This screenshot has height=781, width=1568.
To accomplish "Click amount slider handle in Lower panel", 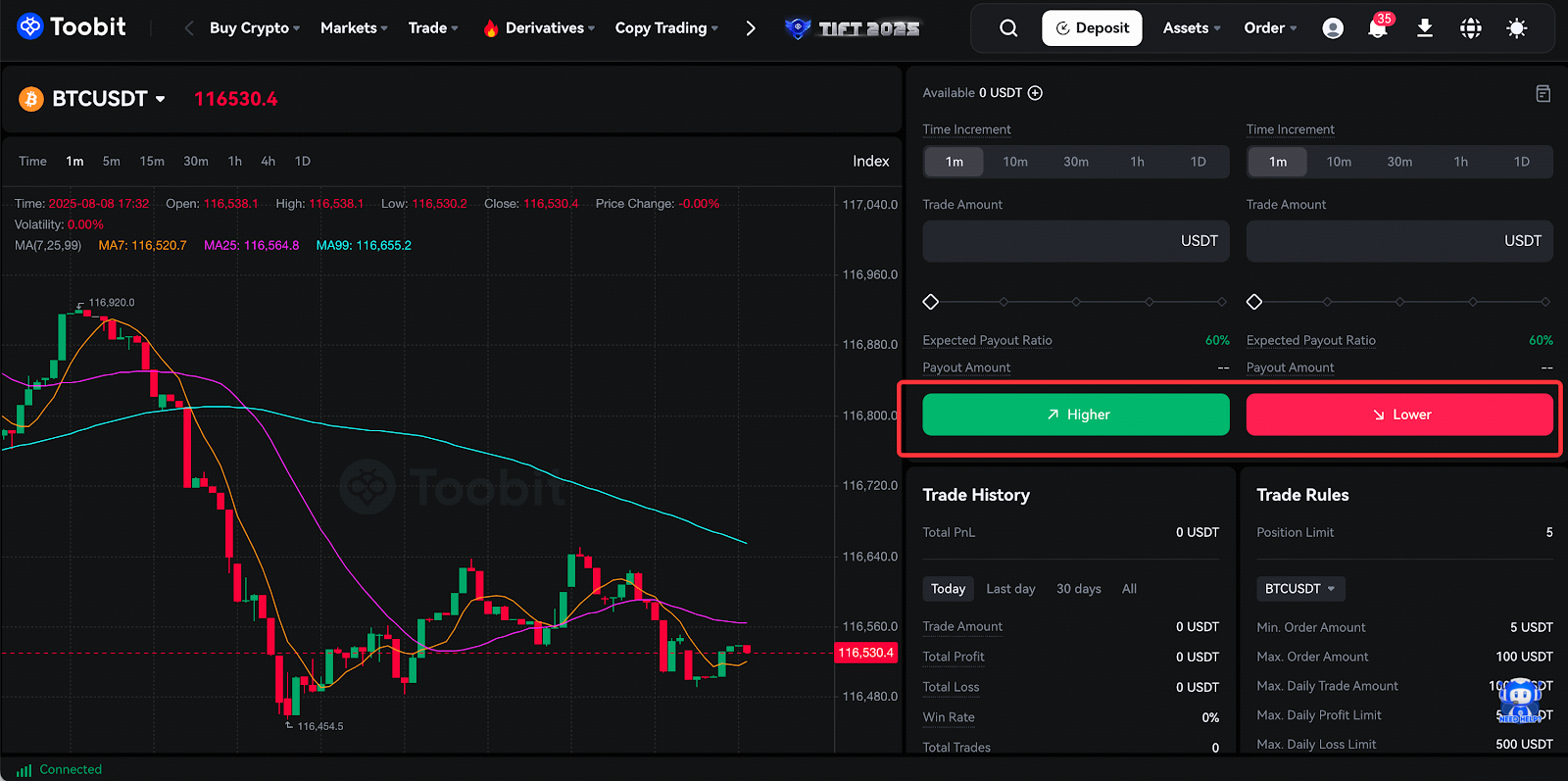I will coord(1254,302).
